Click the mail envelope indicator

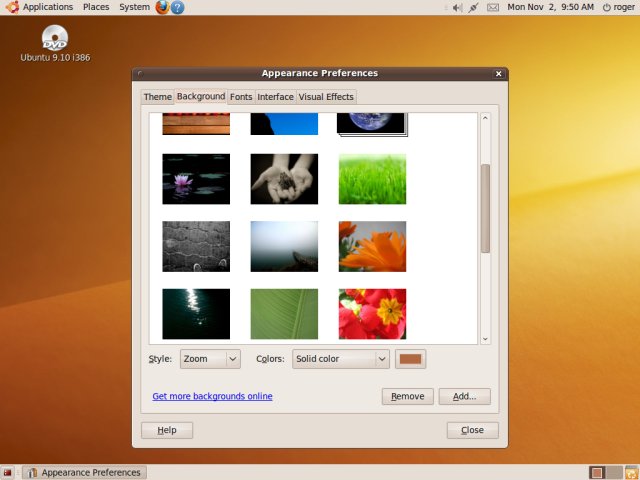[492, 7]
